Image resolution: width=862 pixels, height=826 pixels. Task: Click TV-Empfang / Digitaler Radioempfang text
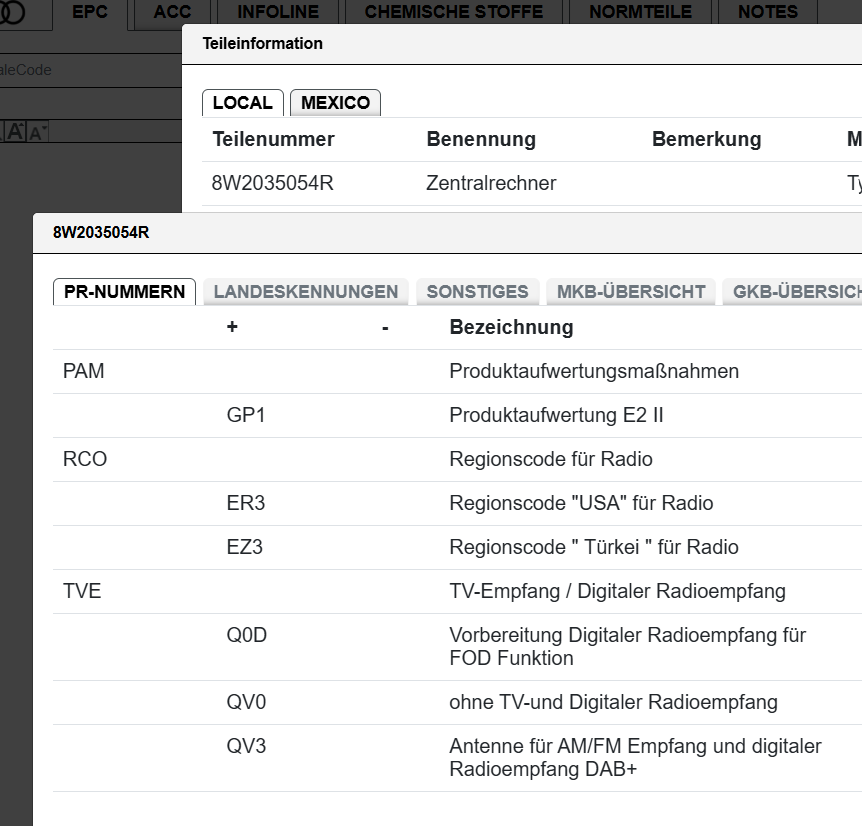(x=617, y=591)
